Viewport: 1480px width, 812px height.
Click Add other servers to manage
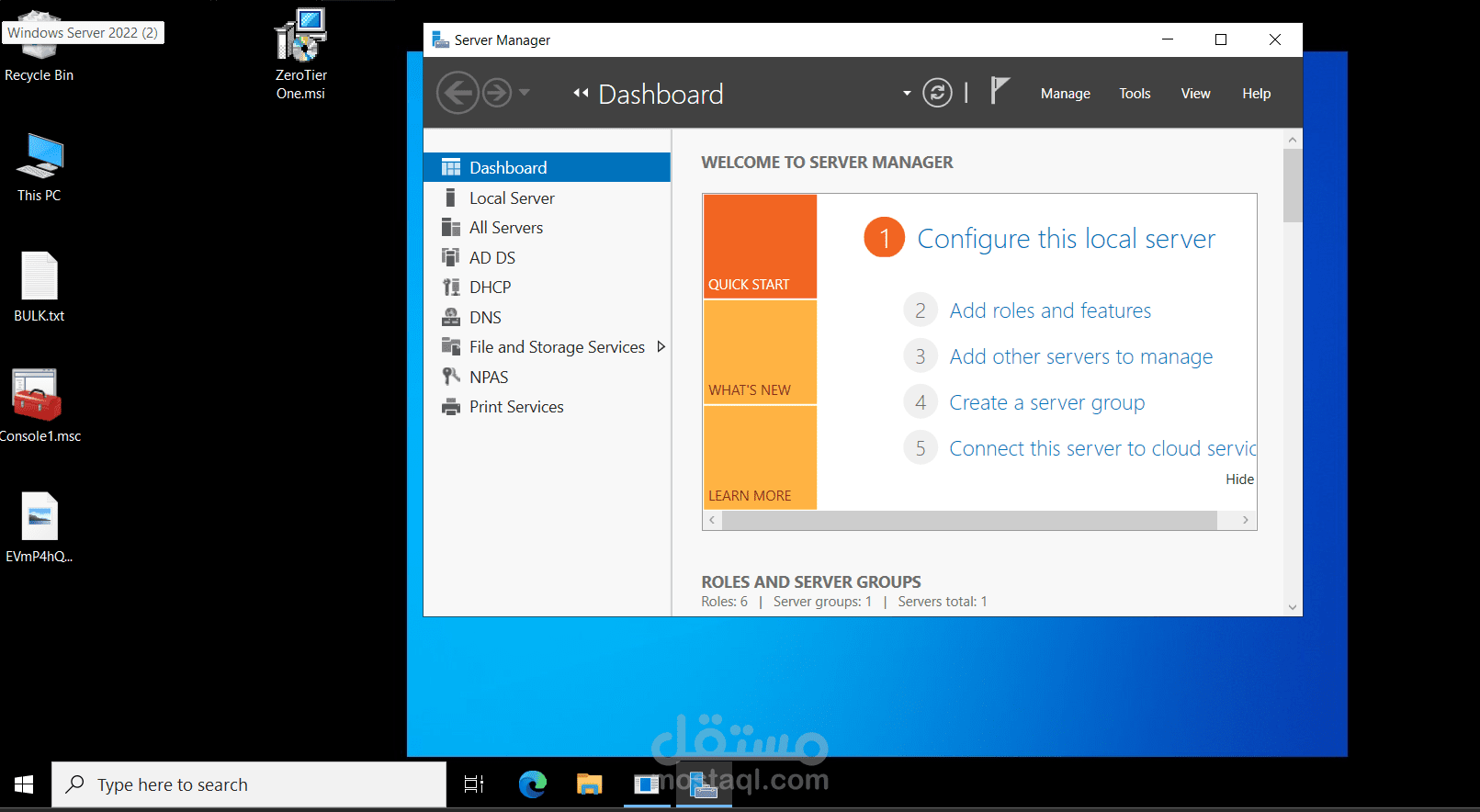click(x=1080, y=356)
